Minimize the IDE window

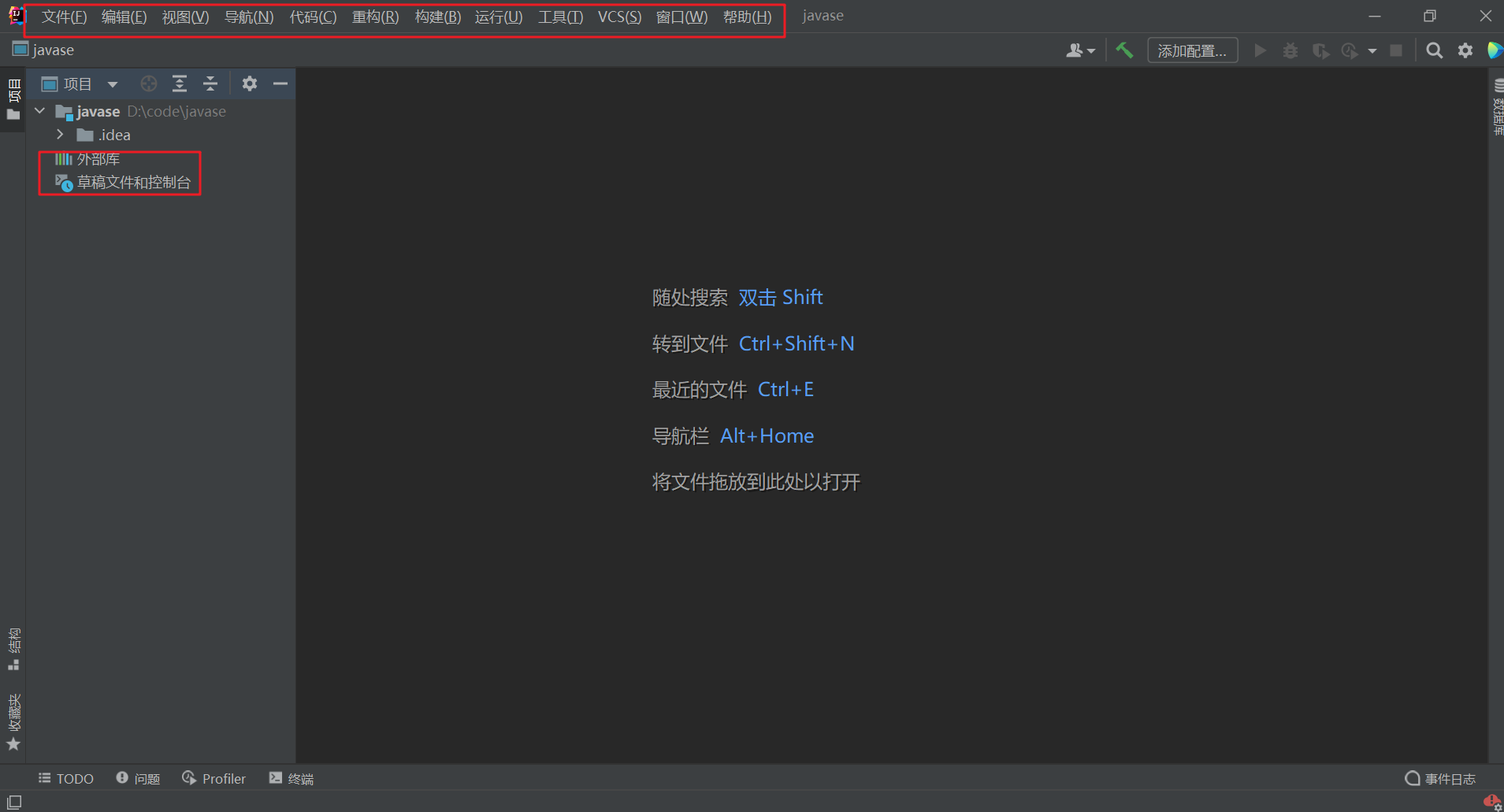coord(1375,16)
